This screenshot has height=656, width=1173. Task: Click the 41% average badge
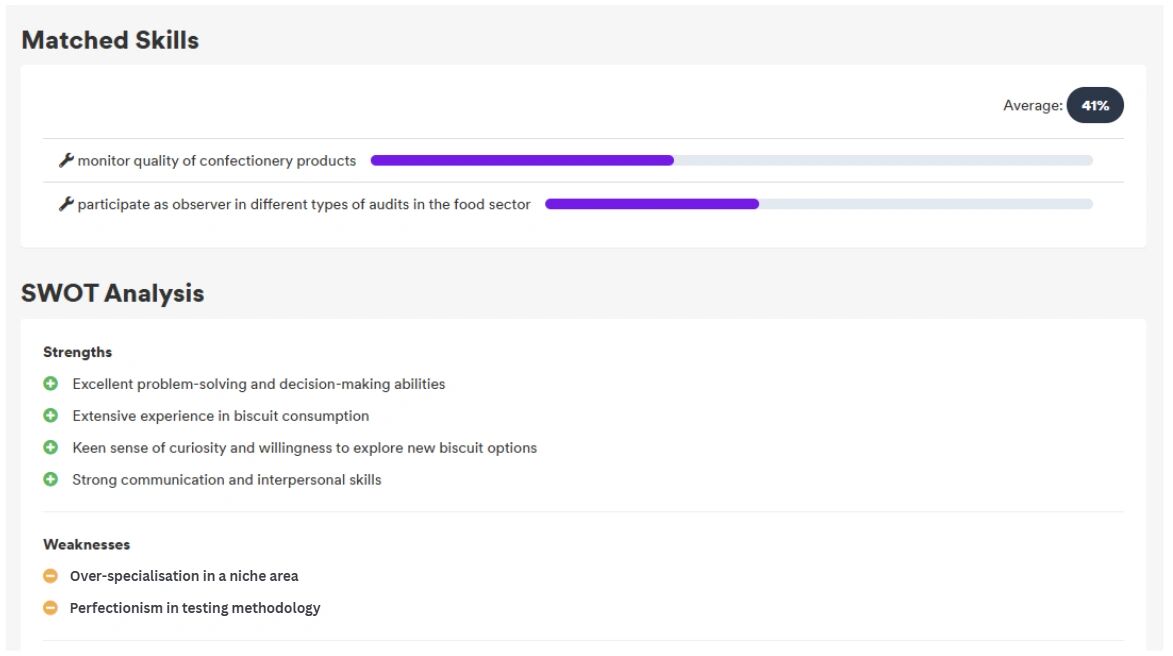click(x=1095, y=105)
